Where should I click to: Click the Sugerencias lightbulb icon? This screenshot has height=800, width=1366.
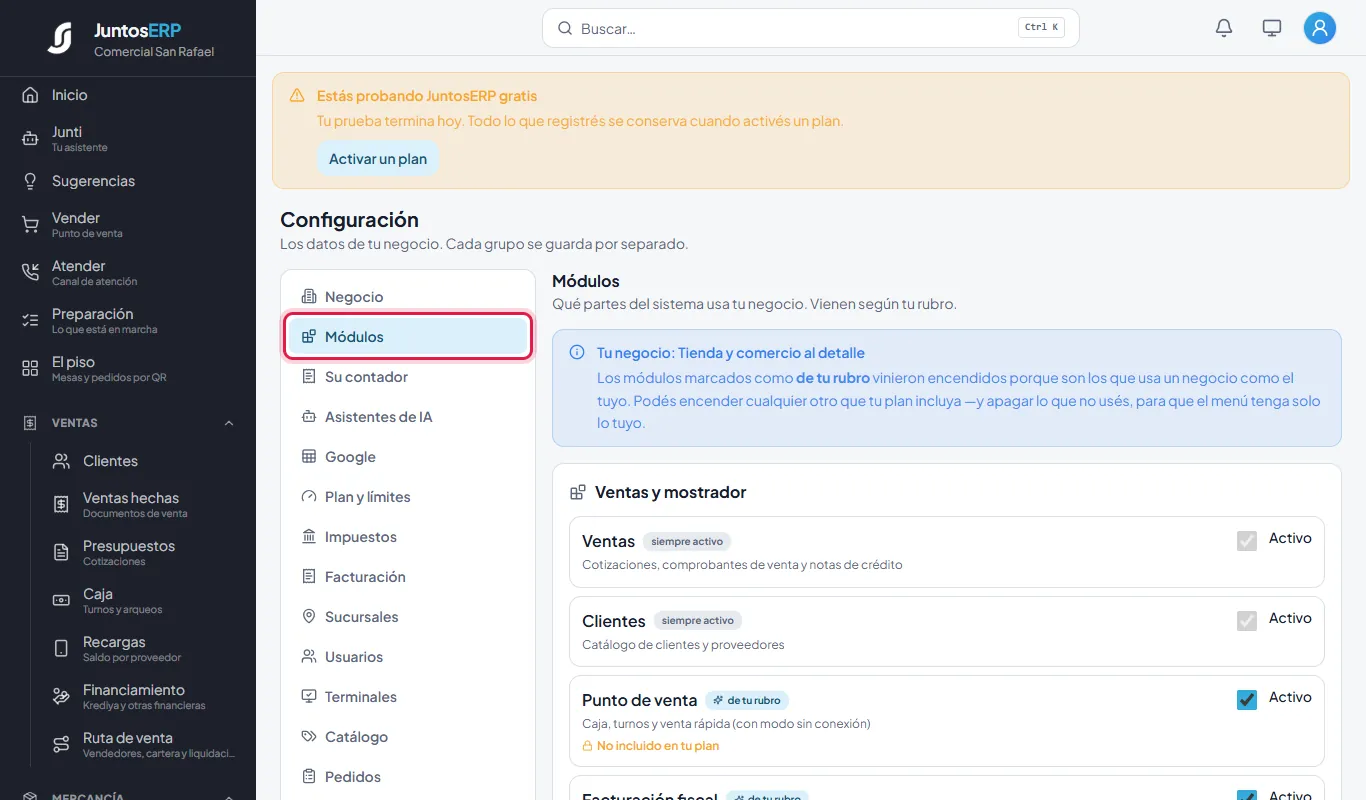(x=30, y=181)
